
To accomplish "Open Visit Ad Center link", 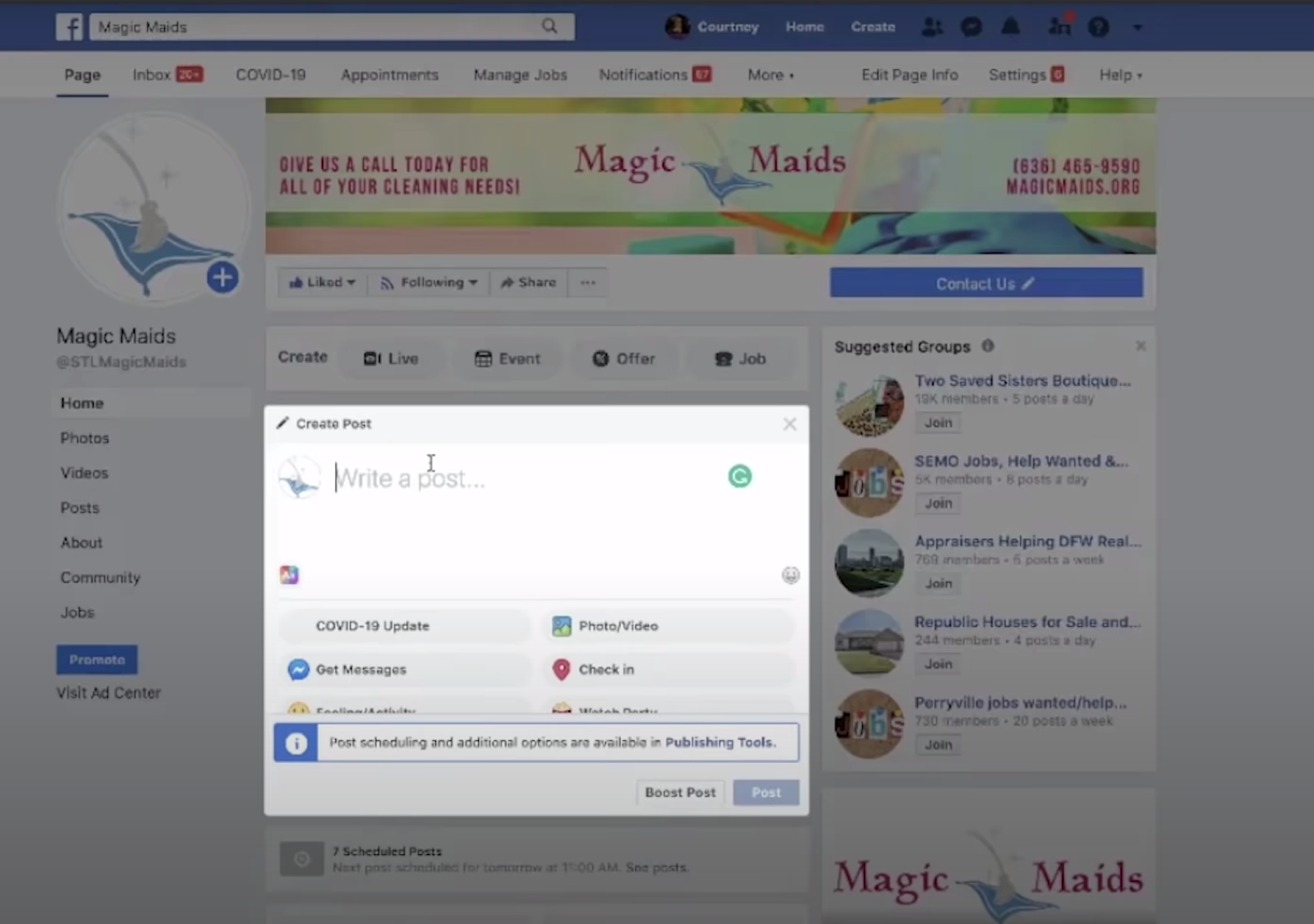I will [108, 692].
